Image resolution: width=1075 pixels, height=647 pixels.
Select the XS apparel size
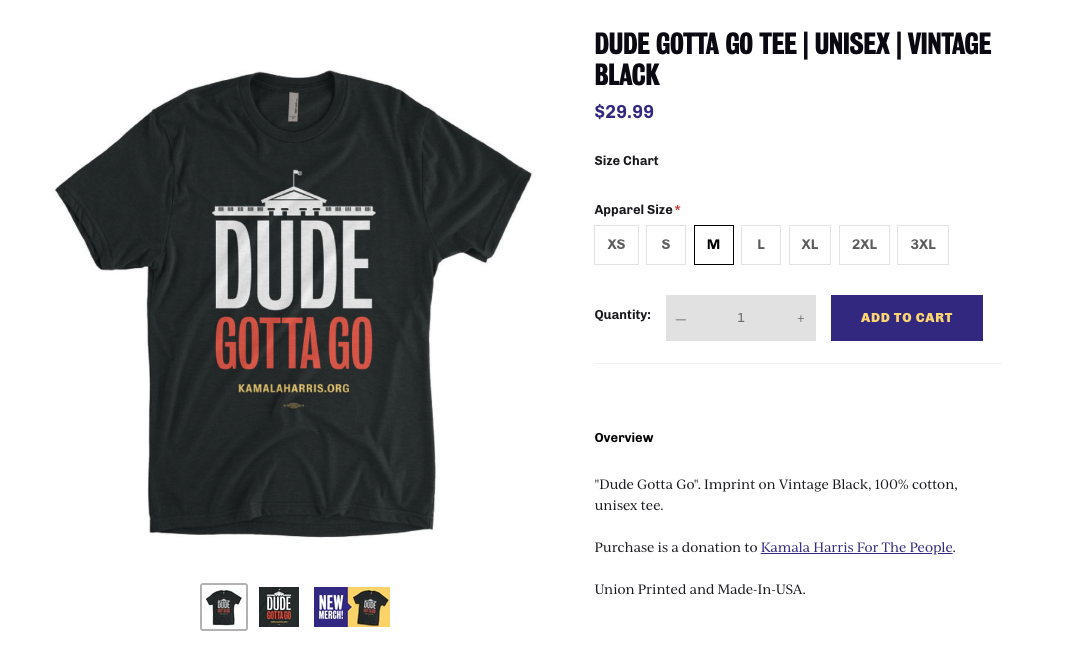coord(616,244)
